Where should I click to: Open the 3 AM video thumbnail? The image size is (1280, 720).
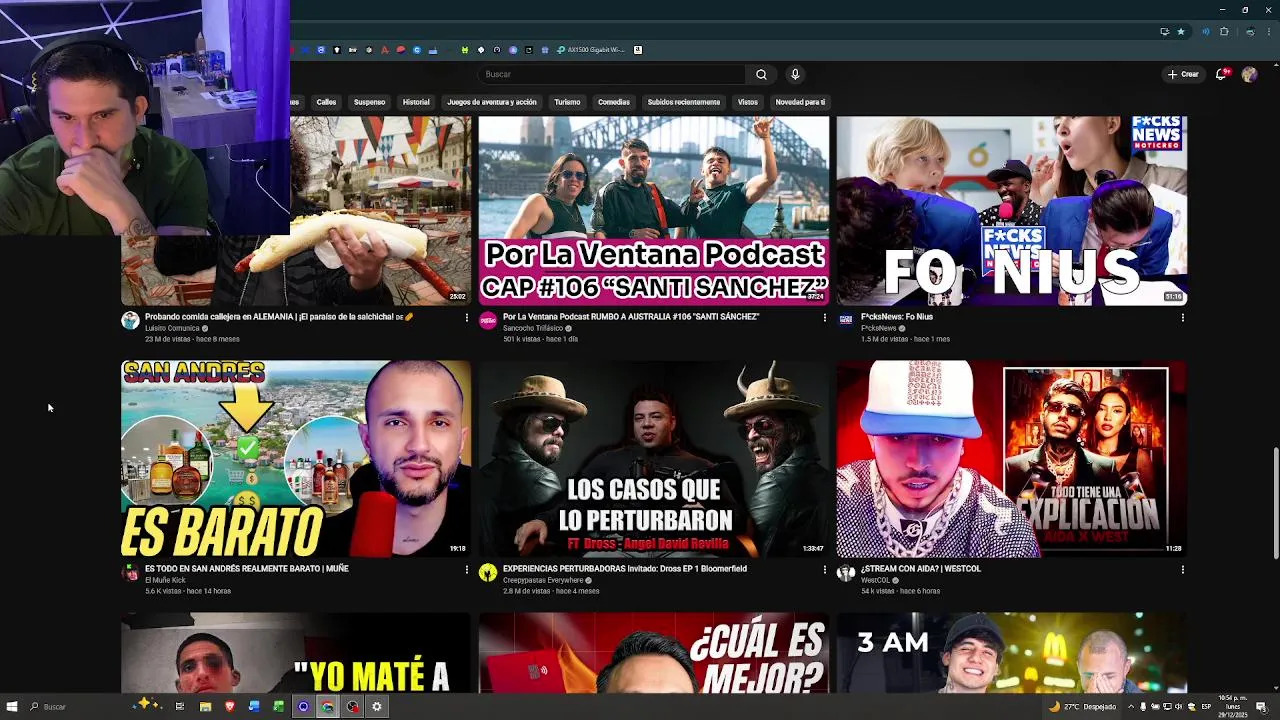(1012, 652)
